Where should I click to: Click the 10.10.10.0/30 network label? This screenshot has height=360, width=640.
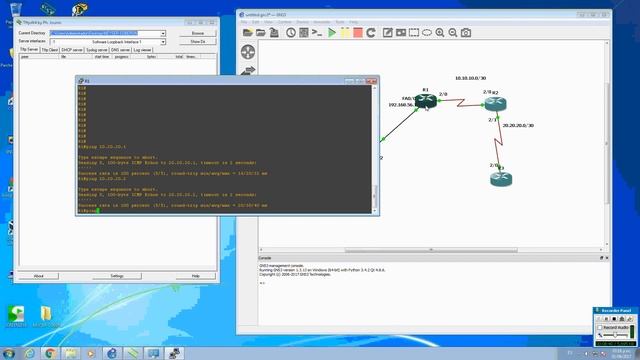pyautogui.click(x=471, y=78)
